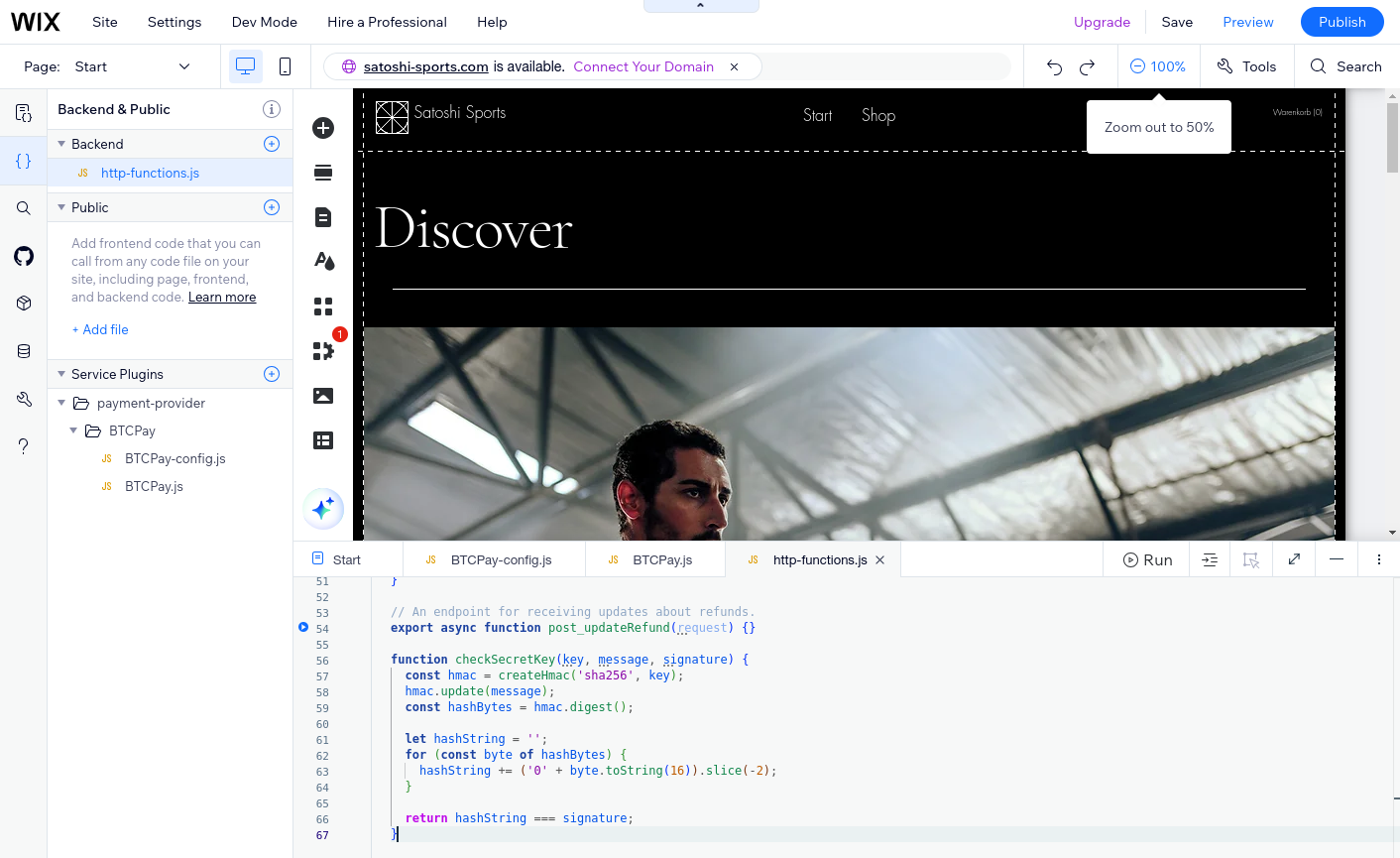Open the Add Elements panel
This screenshot has height=858, width=1400.
pos(322,128)
